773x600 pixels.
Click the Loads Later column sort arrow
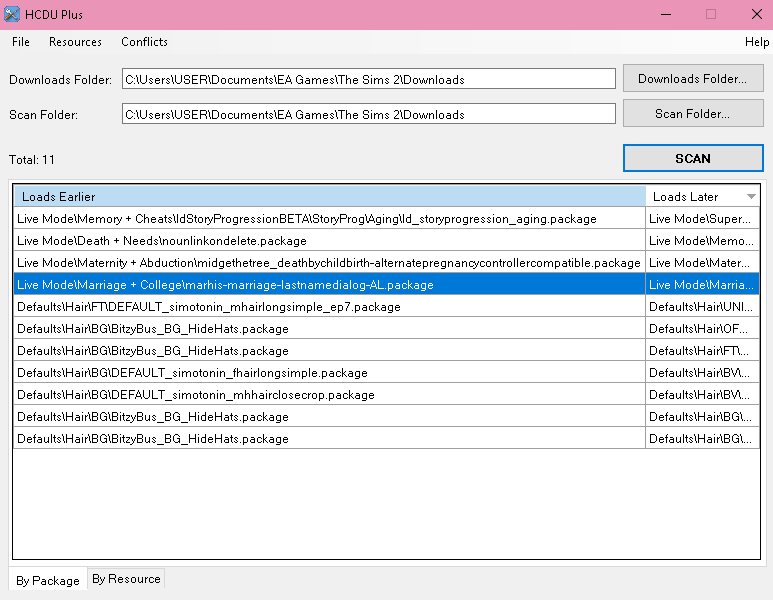(x=751, y=197)
